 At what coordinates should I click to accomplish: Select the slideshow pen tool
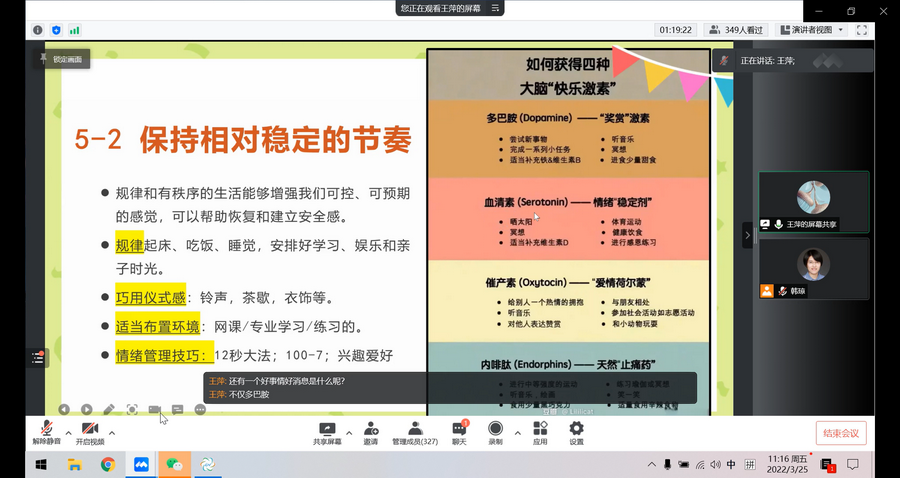pos(109,409)
